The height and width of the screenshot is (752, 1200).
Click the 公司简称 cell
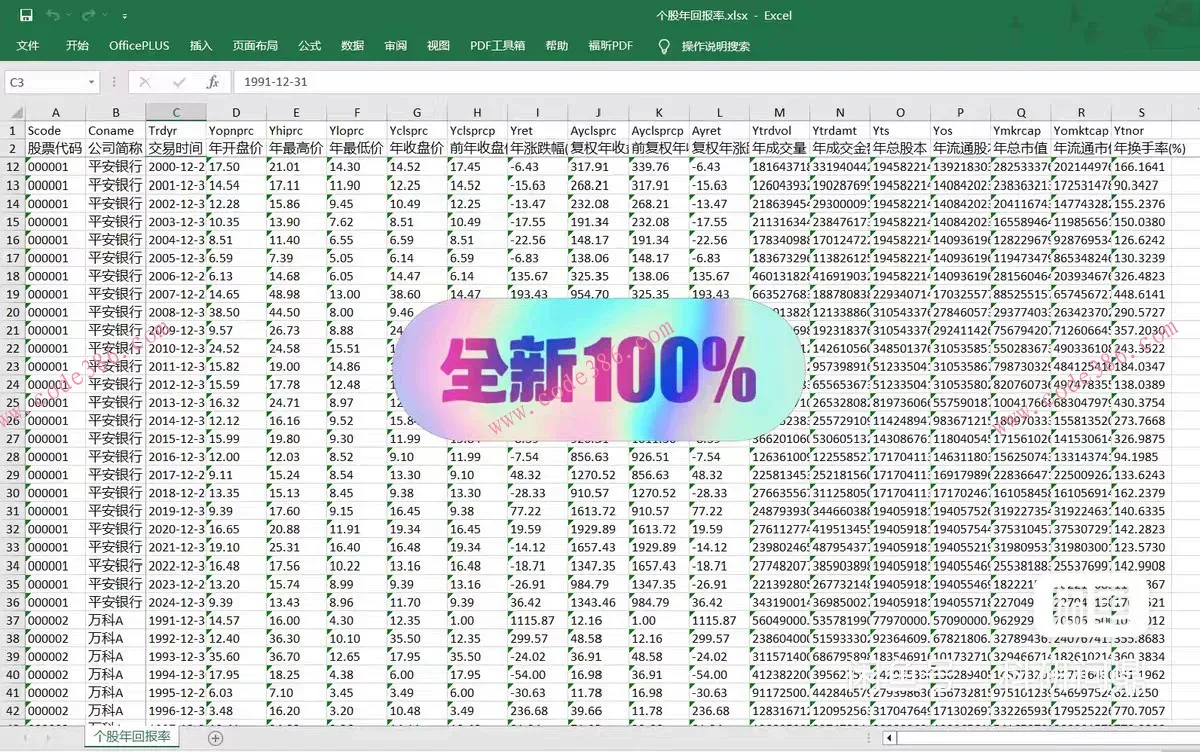(x=115, y=148)
